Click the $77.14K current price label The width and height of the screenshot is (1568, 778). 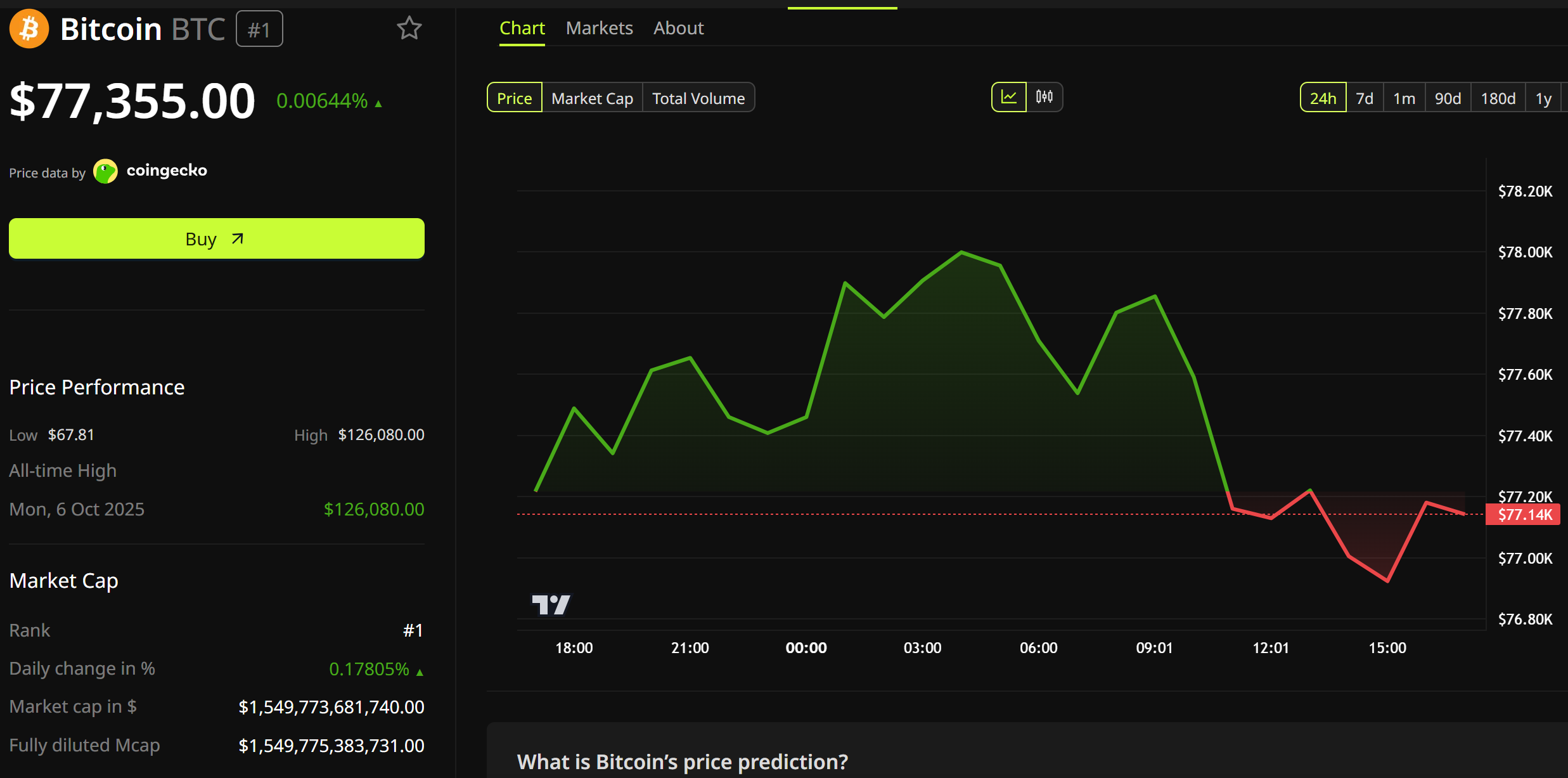pyautogui.click(x=1524, y=514)
